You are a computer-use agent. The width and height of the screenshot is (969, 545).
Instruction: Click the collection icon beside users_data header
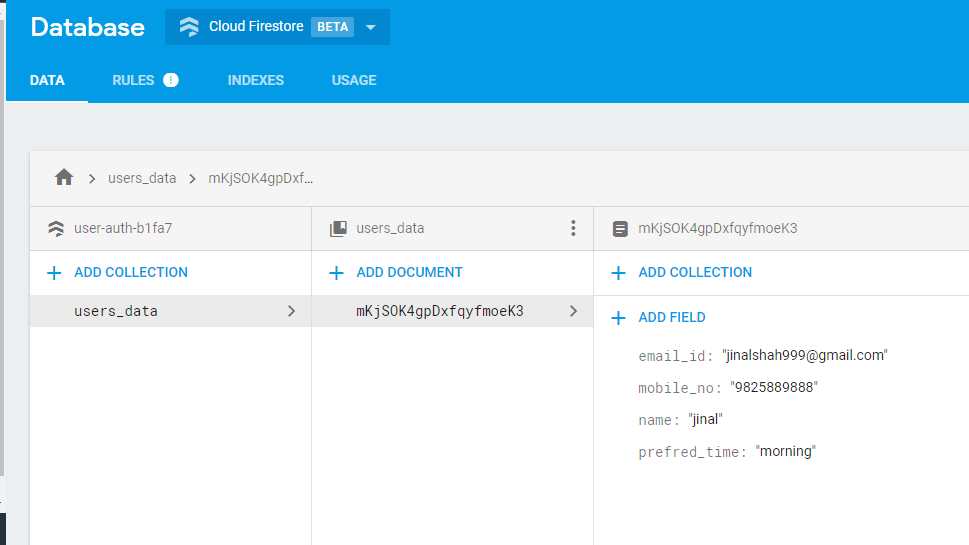[338, 229]
